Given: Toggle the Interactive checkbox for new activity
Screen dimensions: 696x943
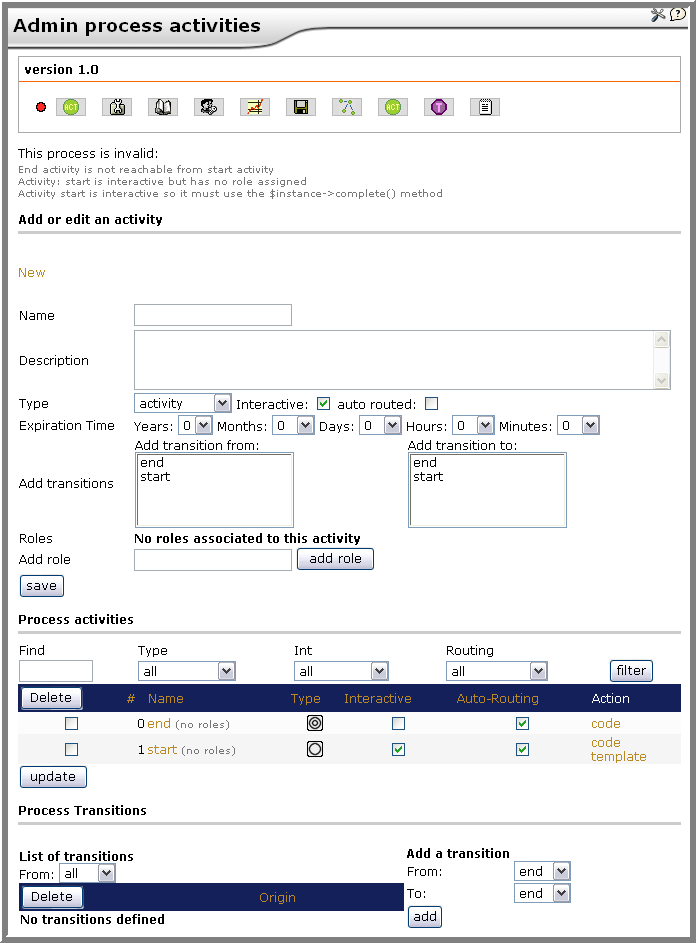Looking at the screenshot, I should pos(324,404).
